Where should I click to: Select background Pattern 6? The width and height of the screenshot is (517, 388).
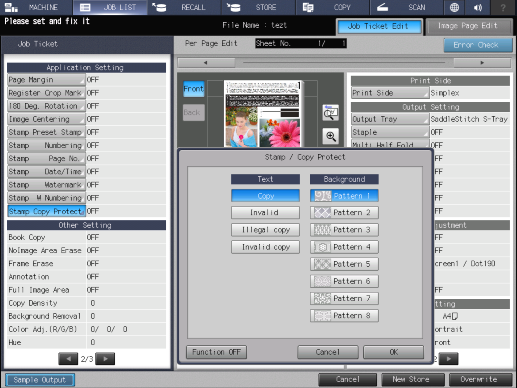click(x=344, y=281)
